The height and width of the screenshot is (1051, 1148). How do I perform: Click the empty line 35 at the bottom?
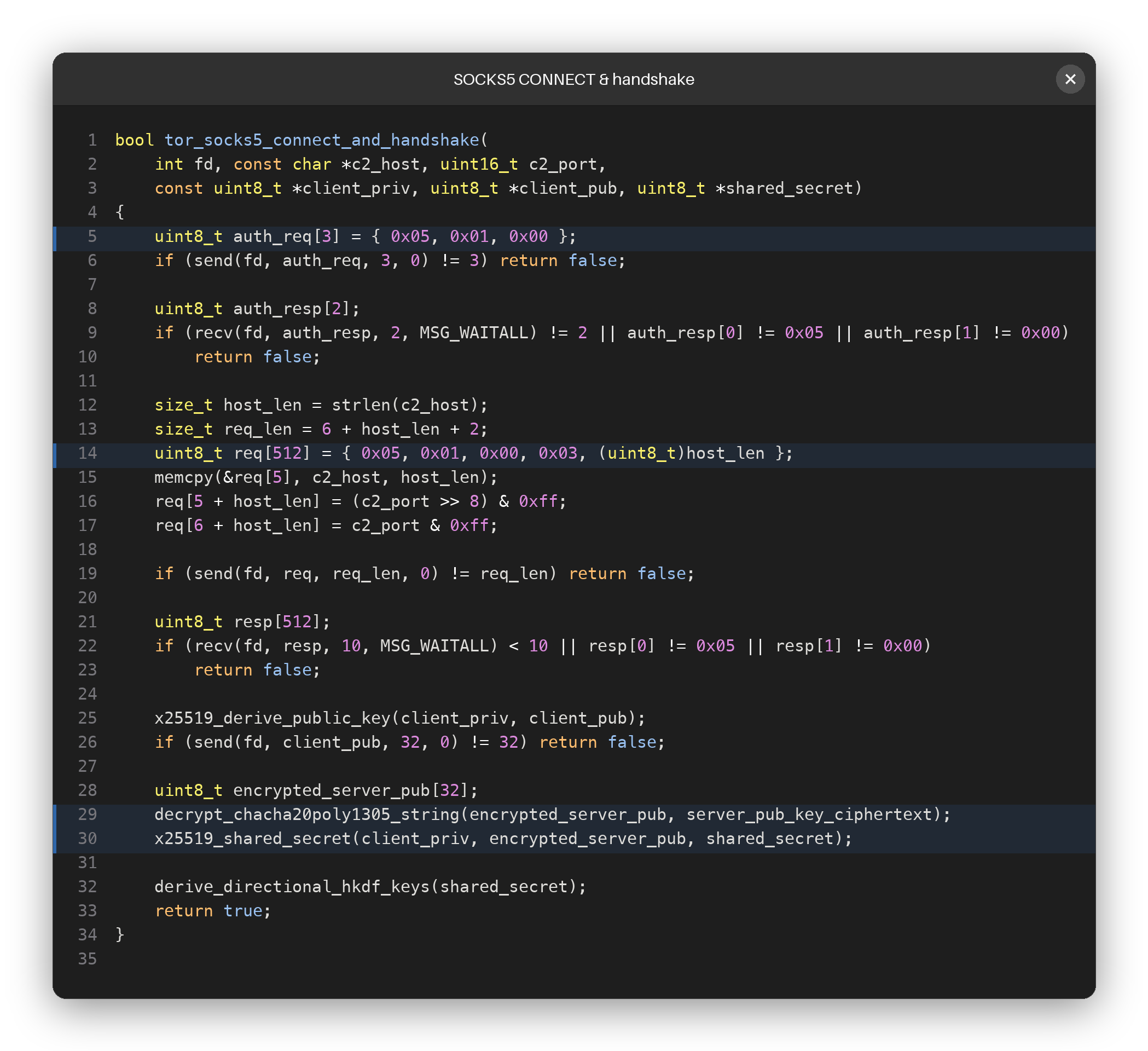(574, 958)
